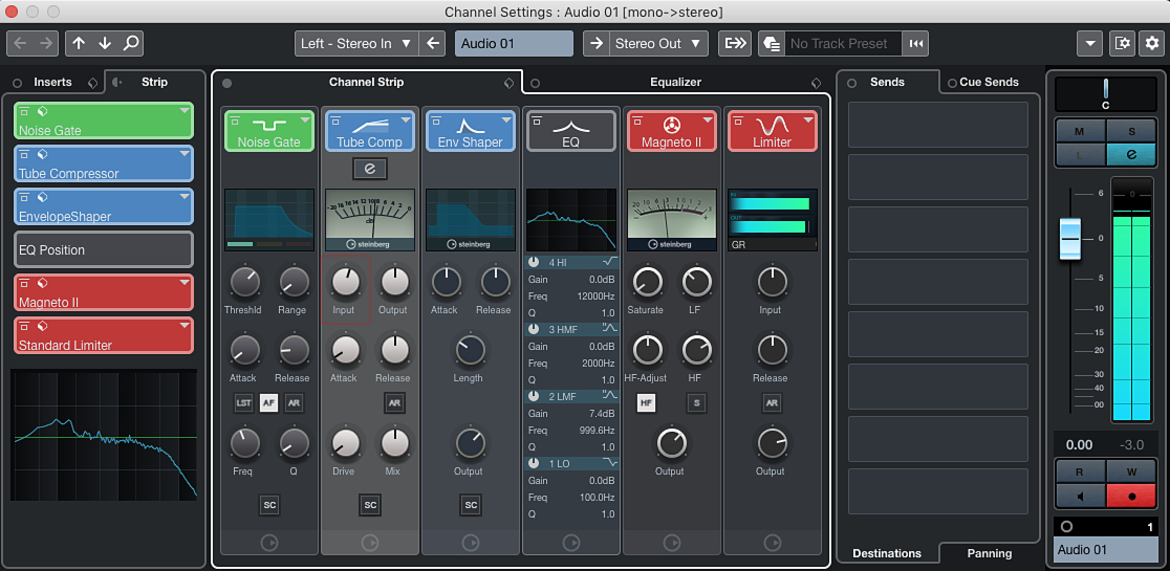Click right arrow beside Stereo Out
The image size is (1170, 571).
(x=596, y=43)
